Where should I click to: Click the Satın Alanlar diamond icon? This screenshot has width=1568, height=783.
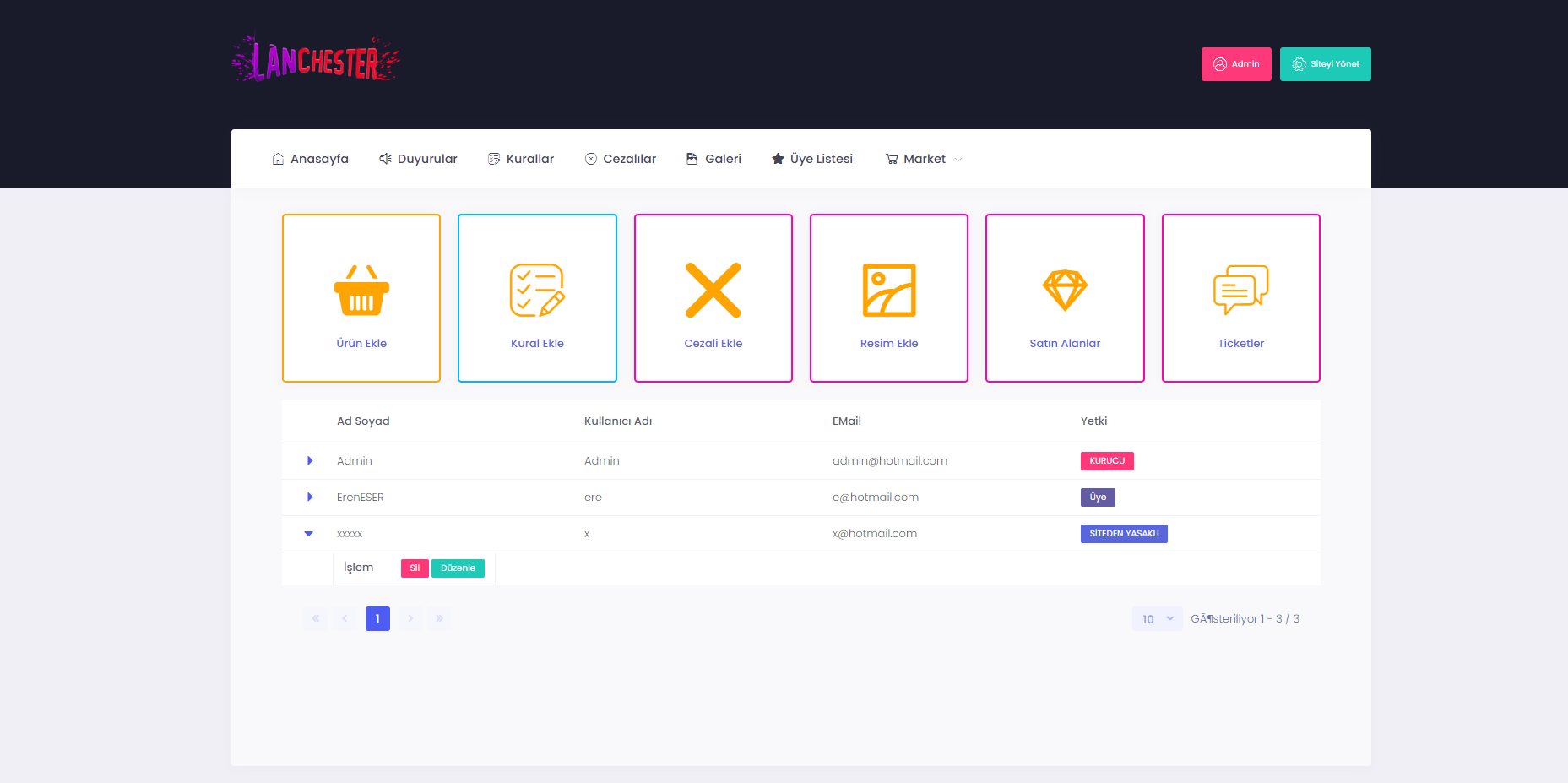pyautogui.click(x=1065, y=291)
